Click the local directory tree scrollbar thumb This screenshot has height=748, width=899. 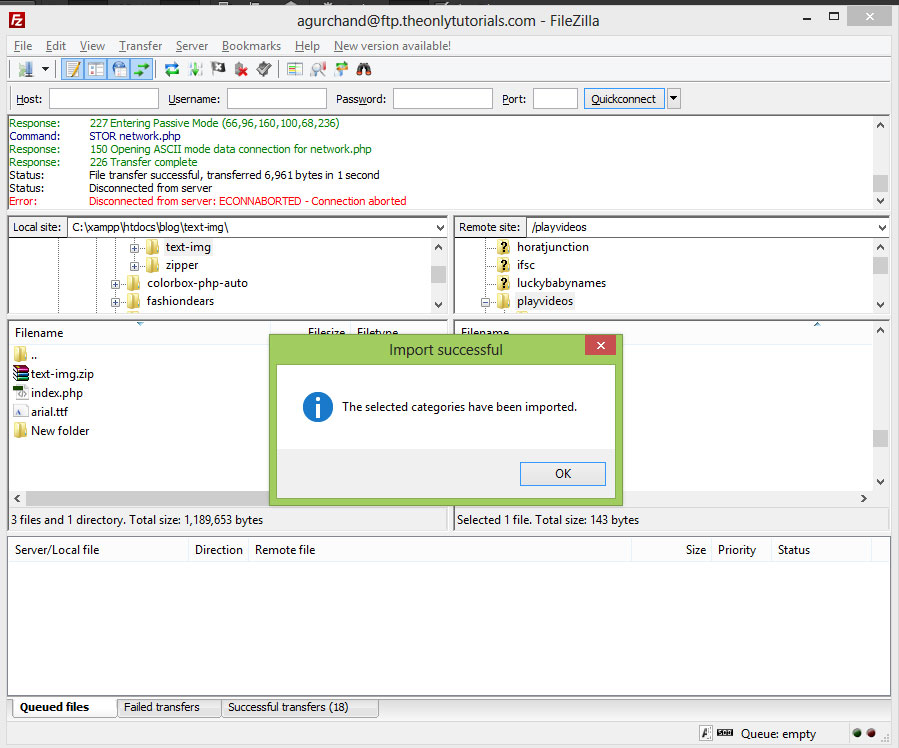click(438, 275)
